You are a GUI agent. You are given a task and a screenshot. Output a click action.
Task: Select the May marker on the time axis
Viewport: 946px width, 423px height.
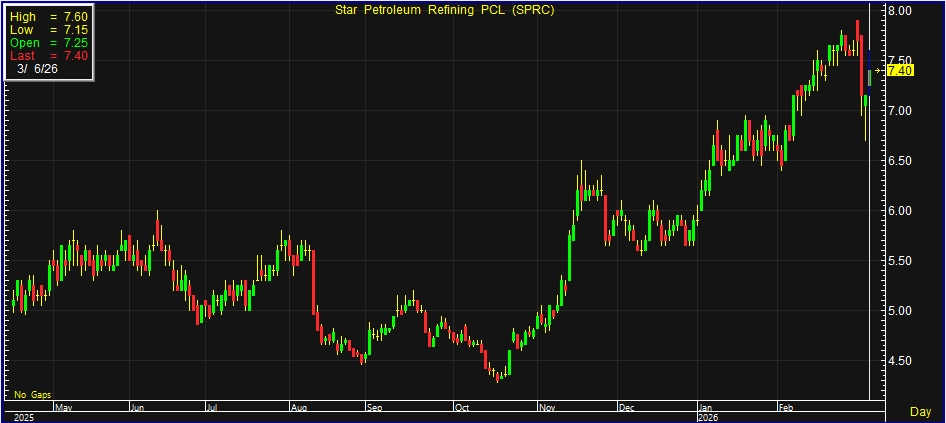coord(63,408)
